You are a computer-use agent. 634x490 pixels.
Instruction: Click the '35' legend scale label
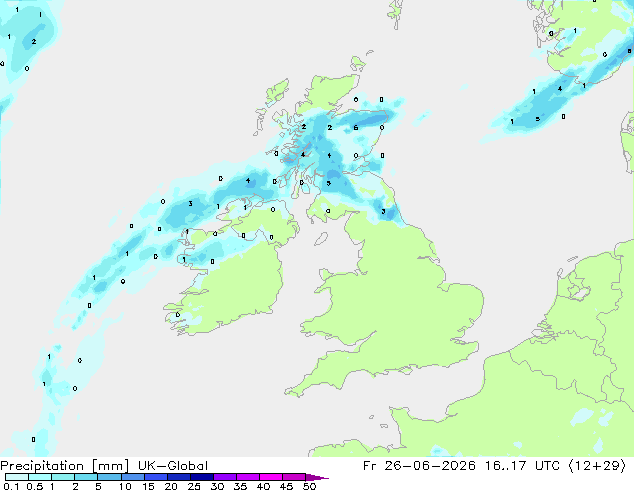240,486
